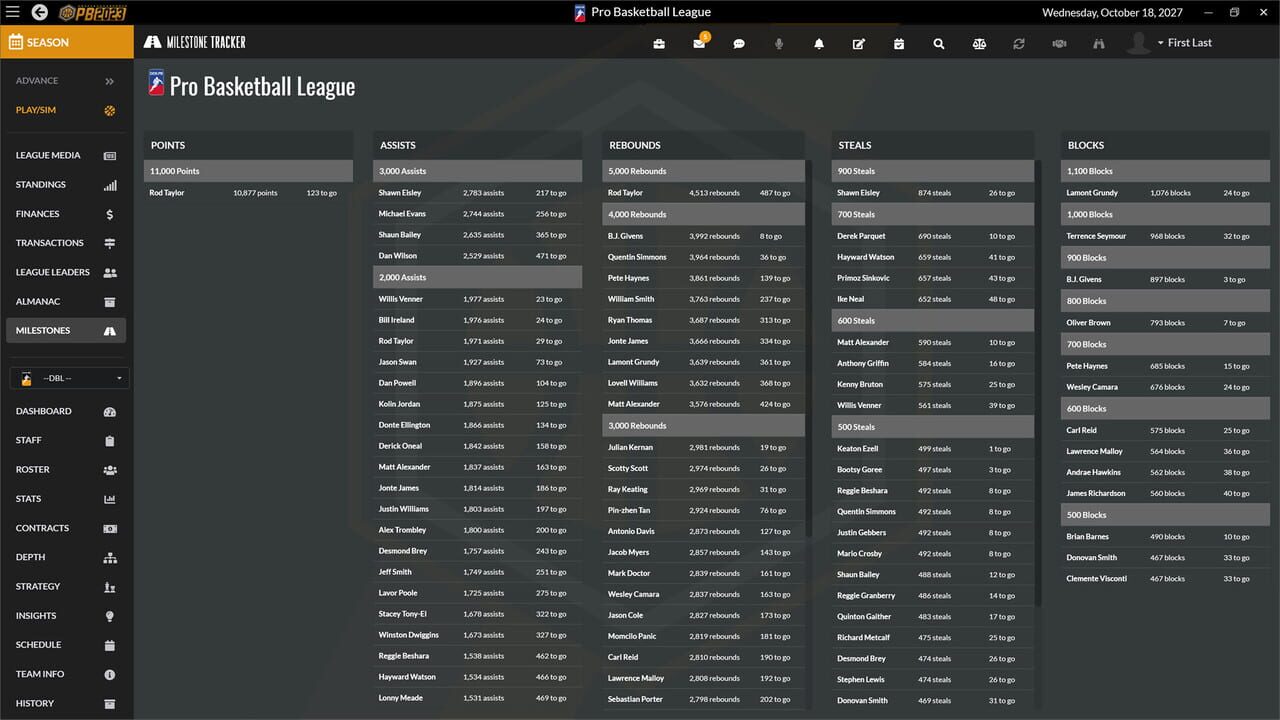The height and width of the screenshot is (720, 1280).
Task: Click the microphone icon
Action: pos(779,43)
